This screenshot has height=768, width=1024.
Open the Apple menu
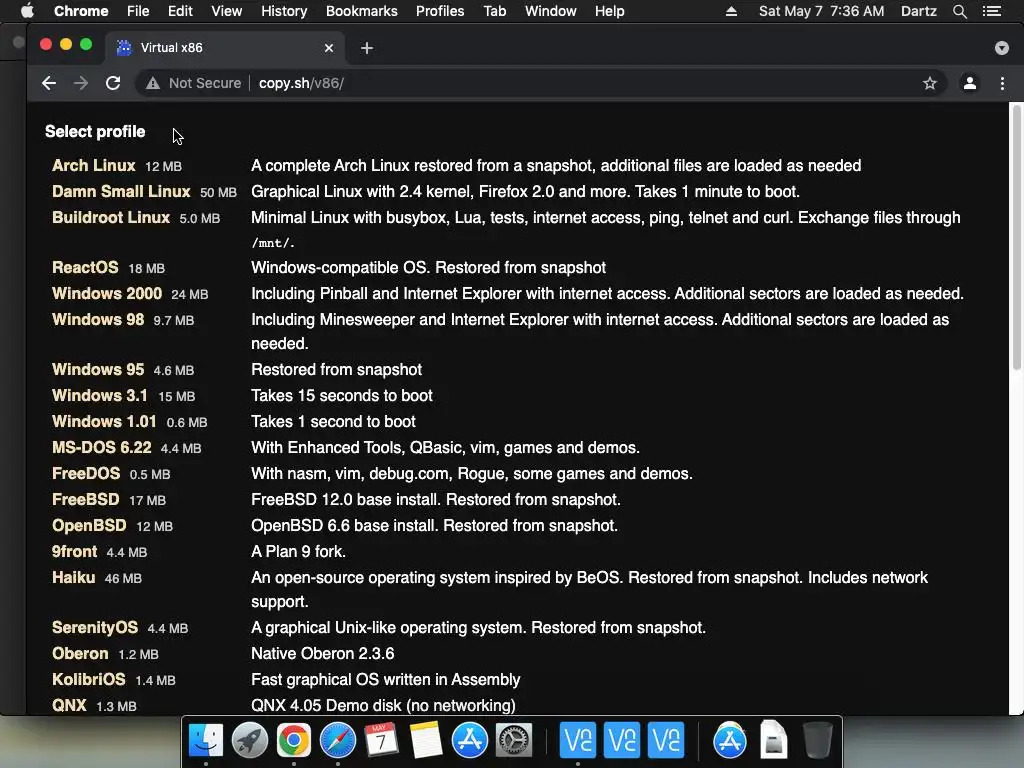(27, 11)
